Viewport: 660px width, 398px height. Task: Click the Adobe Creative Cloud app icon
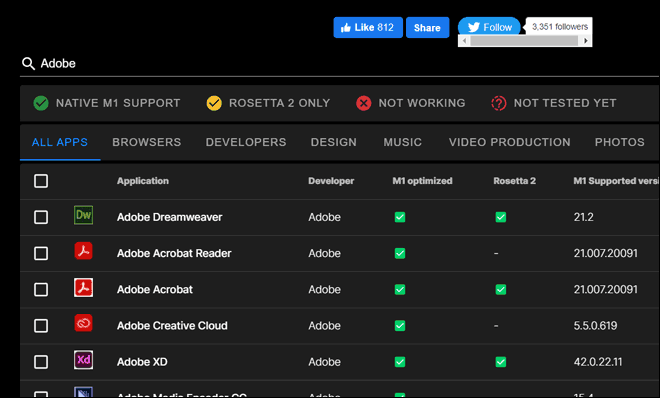point(83,324)
